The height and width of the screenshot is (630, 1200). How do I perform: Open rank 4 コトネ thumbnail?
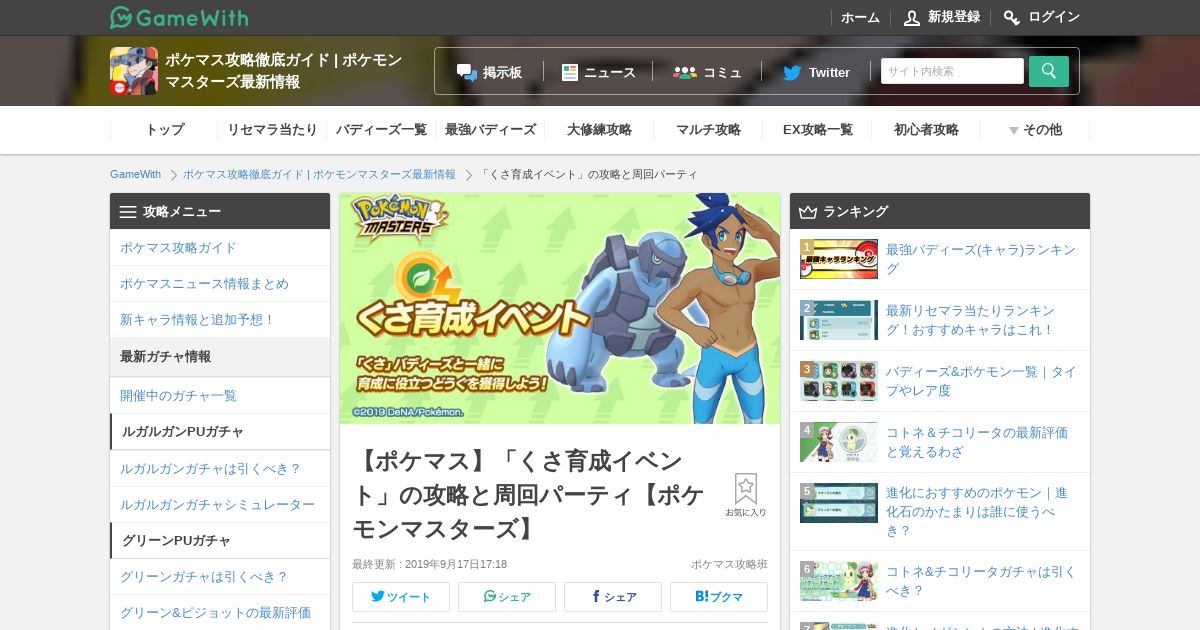point(839,442)
